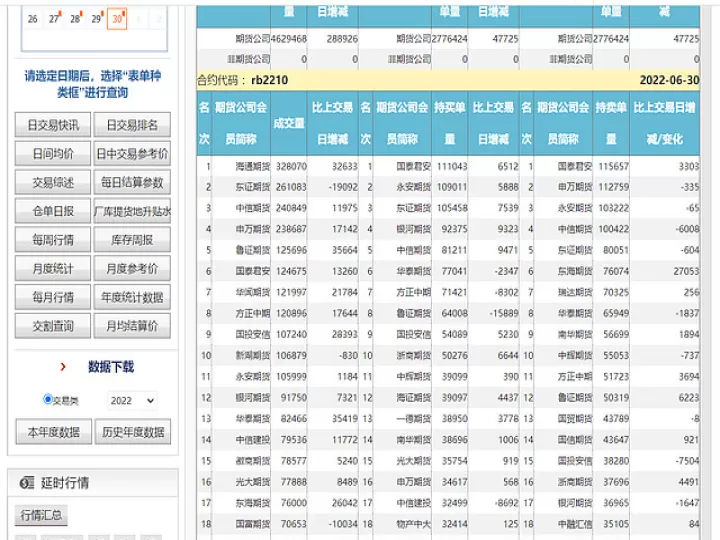The image size is (720, 540).
Task: Click volume cell 238687
Action: coord(291,229)
